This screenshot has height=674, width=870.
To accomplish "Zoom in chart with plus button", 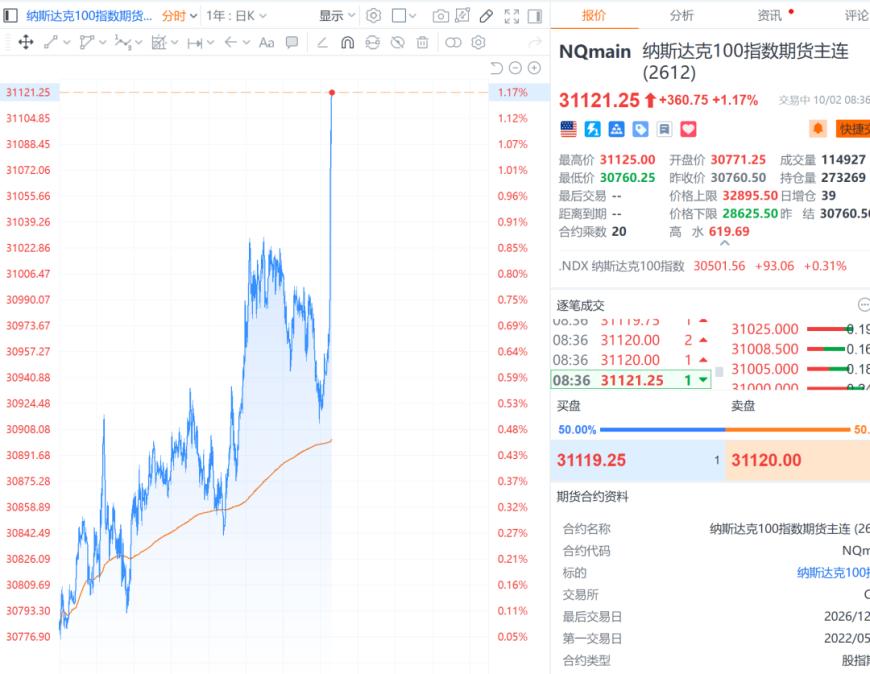I will tap(534, 68).
